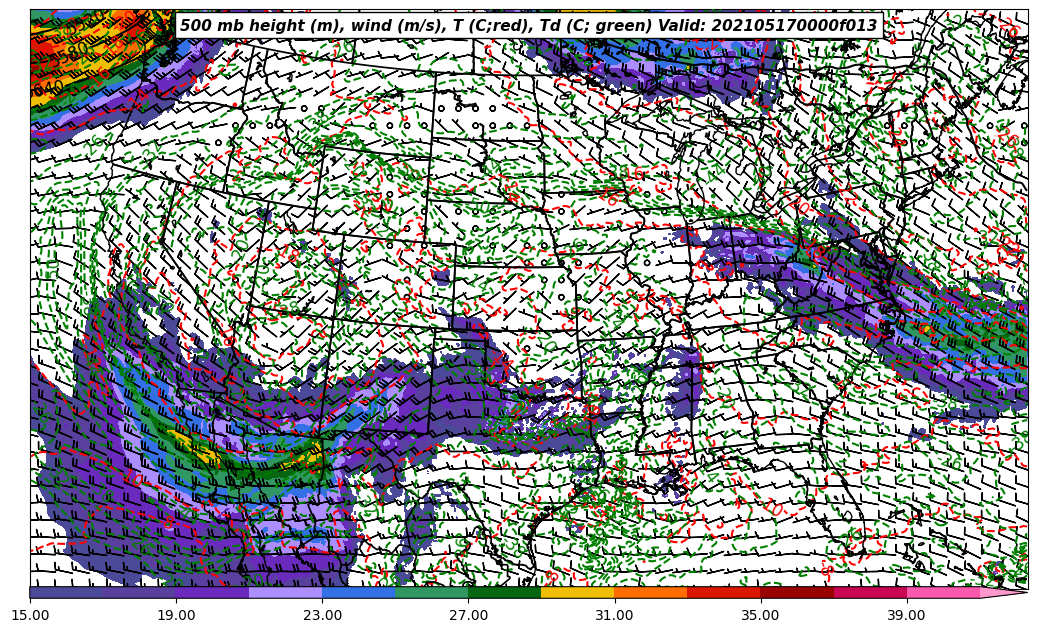The image size is (1037, 632).
Task: Click the yellow segment of the colorbar
Action: [x=577, y=593]
